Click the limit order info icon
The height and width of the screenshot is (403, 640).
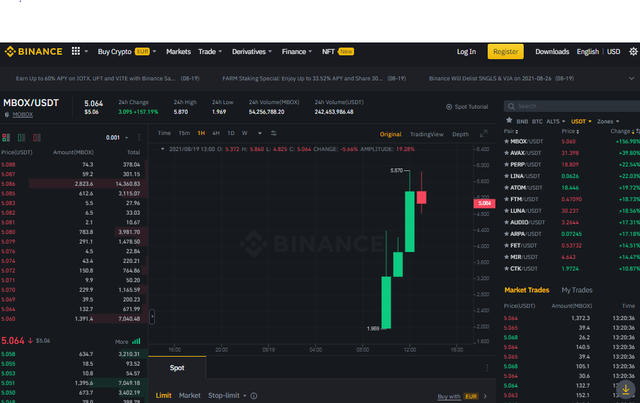pyautogui.click(x=254, y=396)
